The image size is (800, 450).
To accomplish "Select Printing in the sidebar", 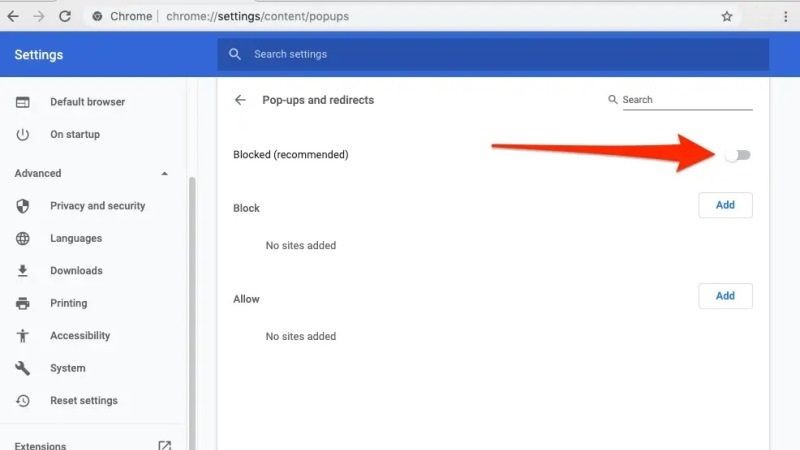I will (x=68, y=304).
